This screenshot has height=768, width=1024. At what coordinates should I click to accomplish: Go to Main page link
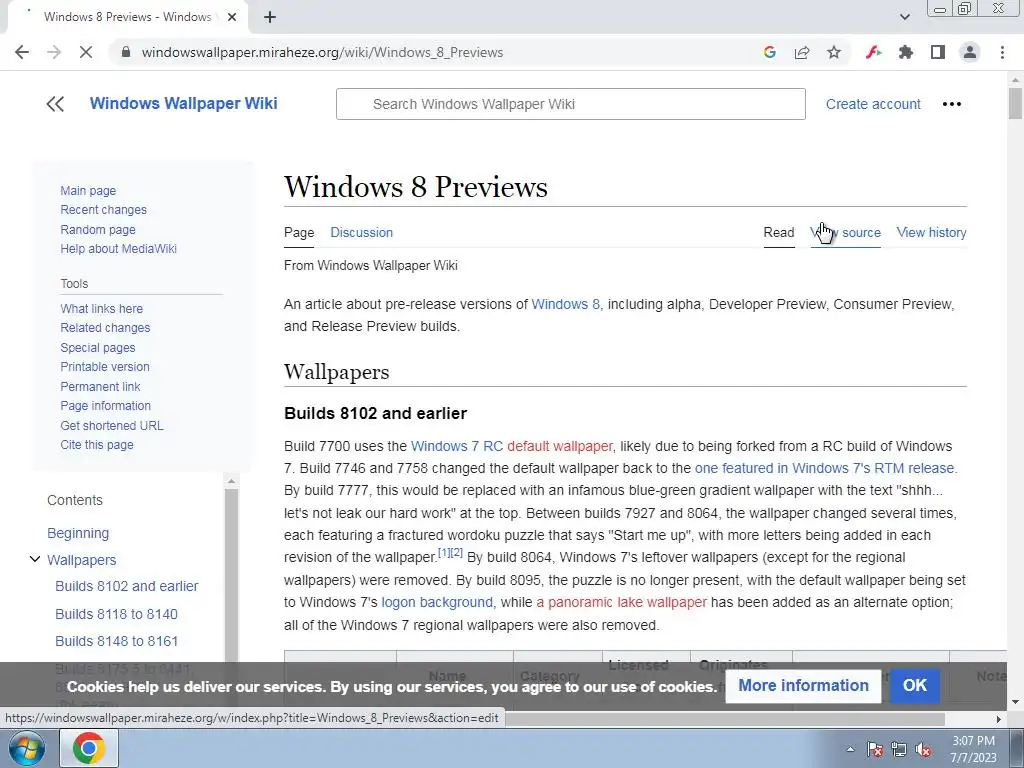click(x=88, y=191)
